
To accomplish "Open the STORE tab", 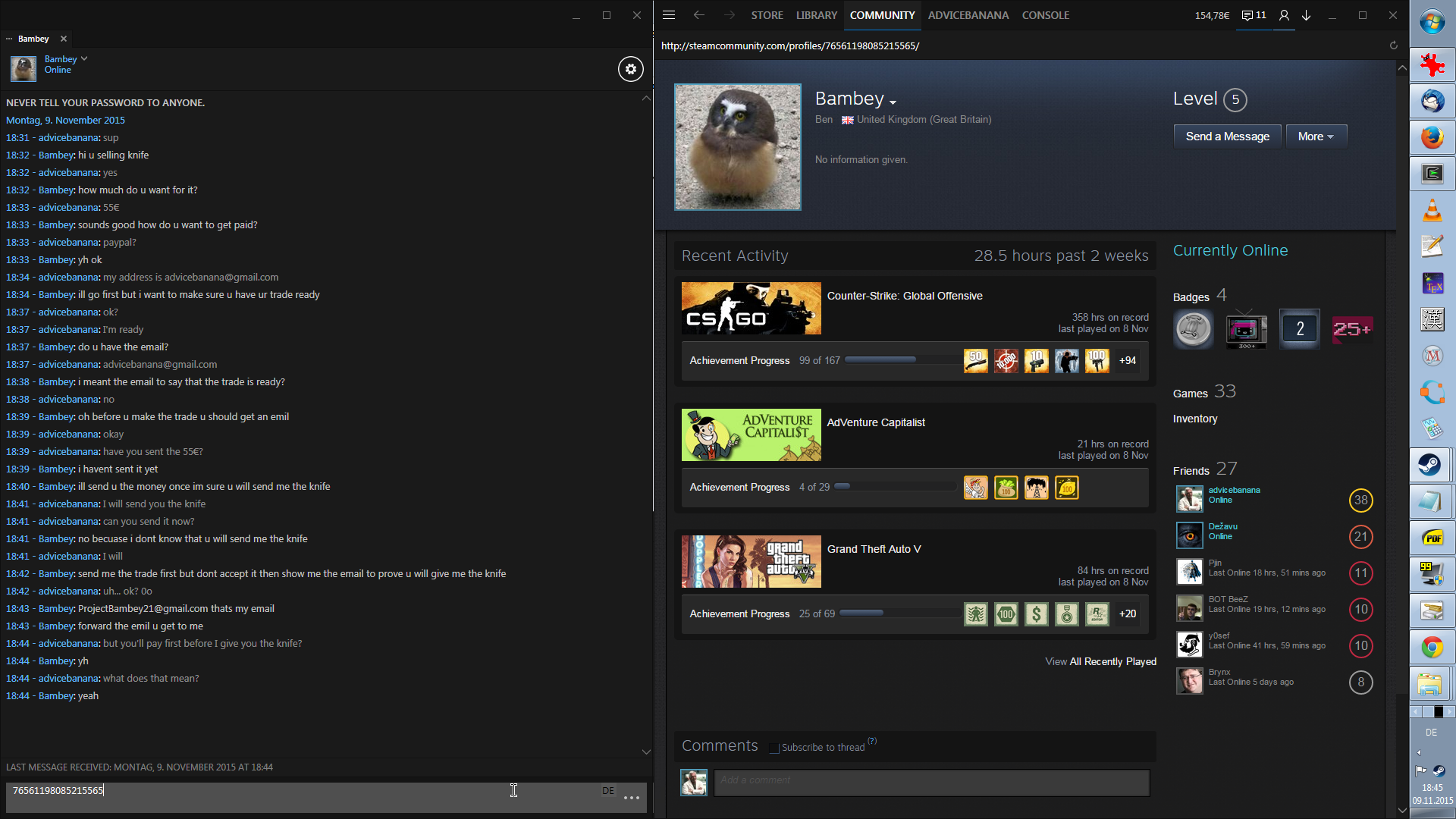I will pos(767,15).
